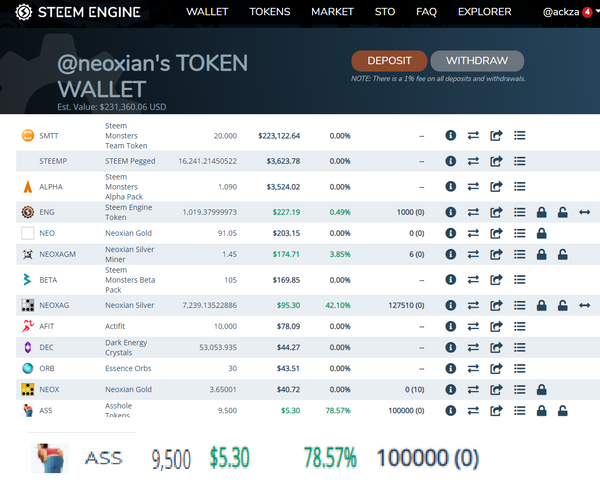Expand the @ackza account dropdown
This screenshot has width=600, height=487.
pos(570,12)
